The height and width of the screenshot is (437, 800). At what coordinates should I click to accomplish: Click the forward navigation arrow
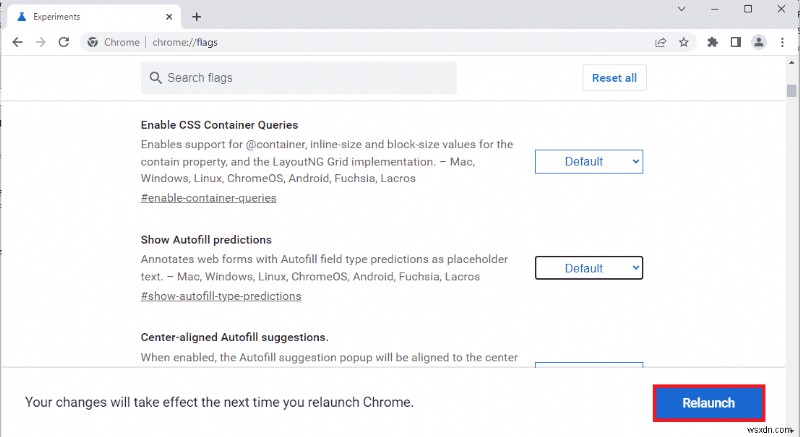pos(40,42)
